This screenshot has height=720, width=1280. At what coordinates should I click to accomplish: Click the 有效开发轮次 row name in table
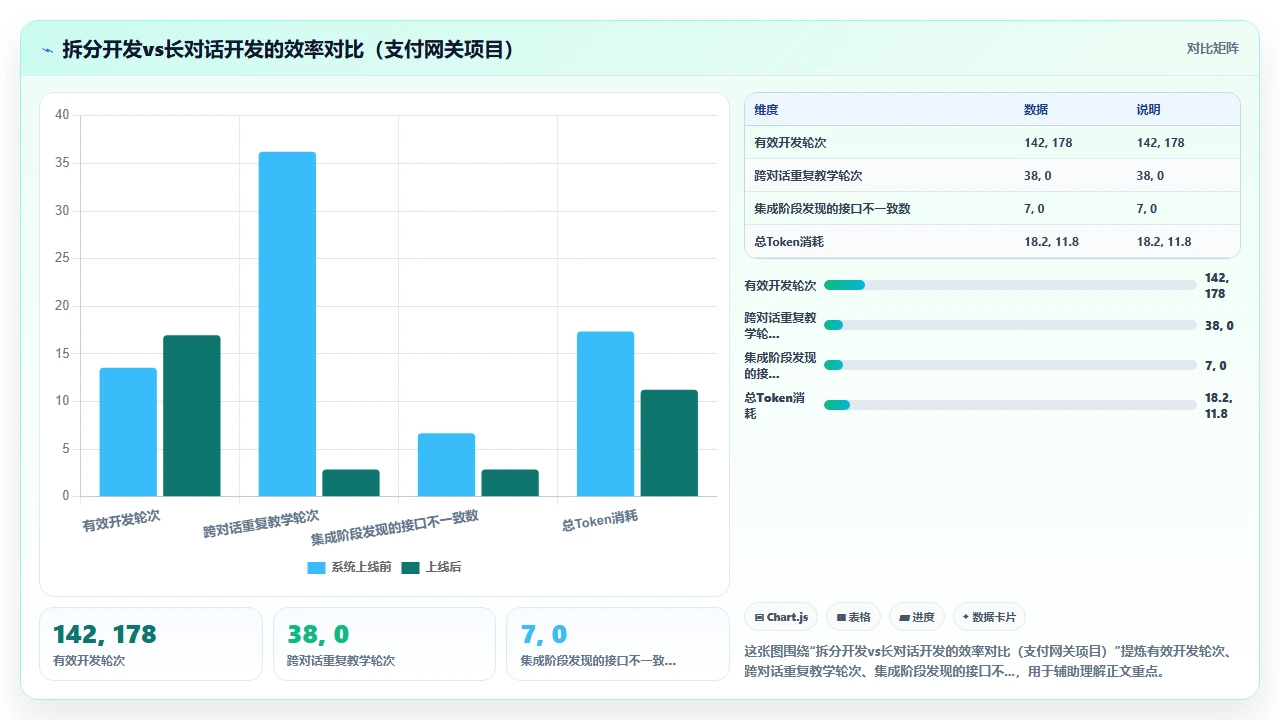[789, 143]
